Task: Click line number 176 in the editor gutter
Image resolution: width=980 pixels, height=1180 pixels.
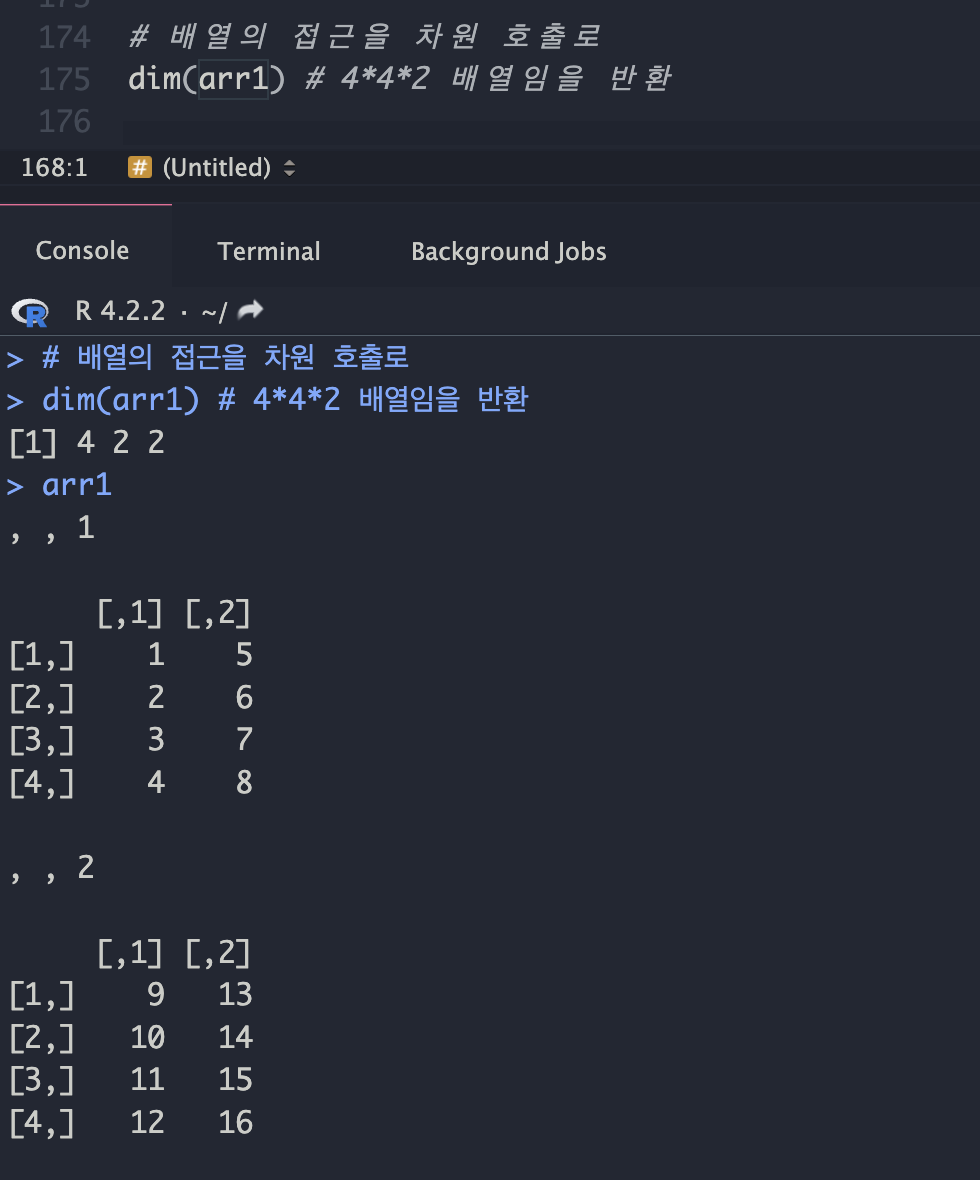Action: tap(65, 121)
